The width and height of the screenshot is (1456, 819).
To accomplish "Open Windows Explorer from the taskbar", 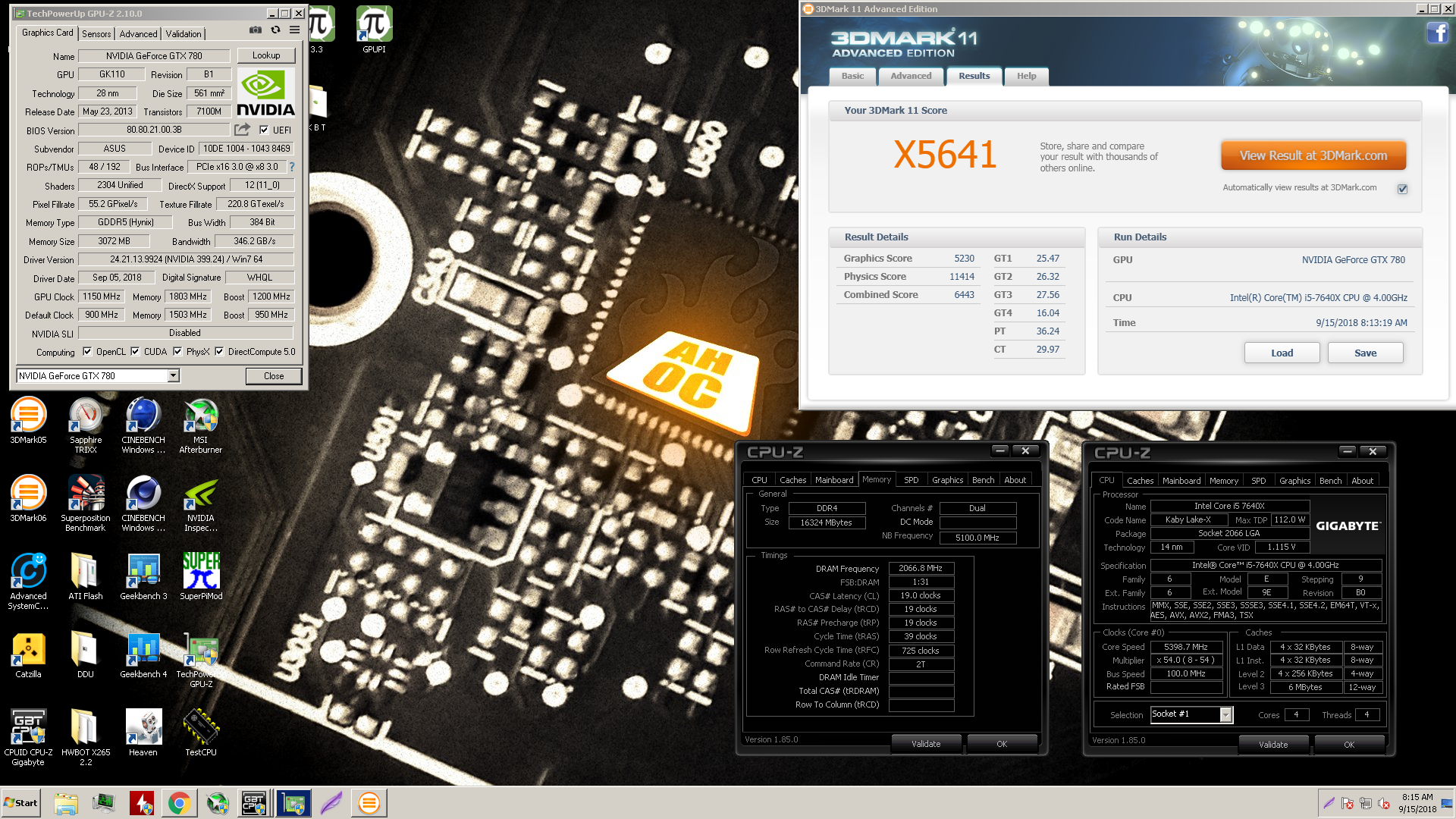I will point(66,803).
